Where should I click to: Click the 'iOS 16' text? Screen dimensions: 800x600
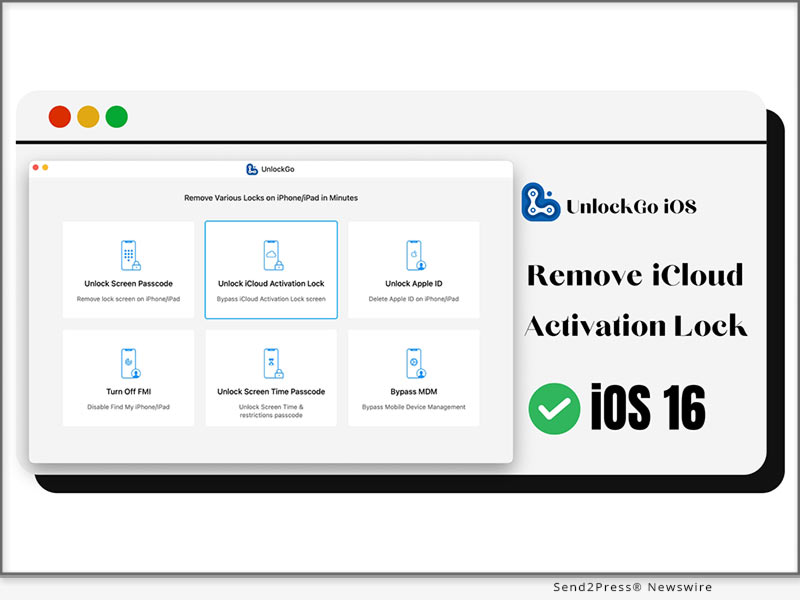[x=648, y=407]
